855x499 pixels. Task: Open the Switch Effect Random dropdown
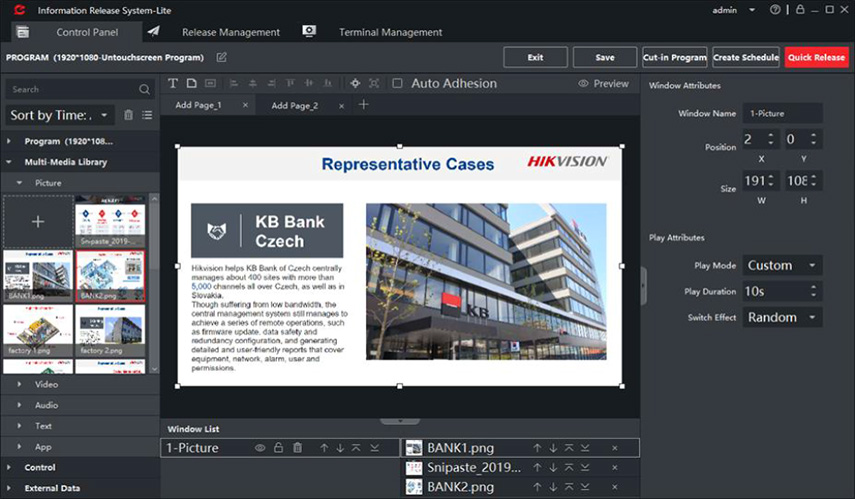tap(782, 317)
